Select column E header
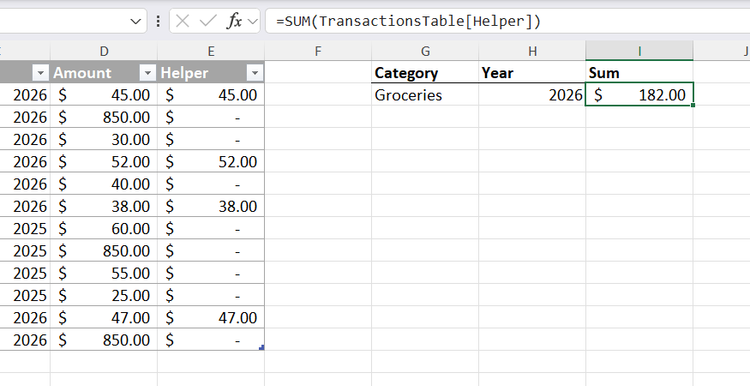 pos(211,51)
